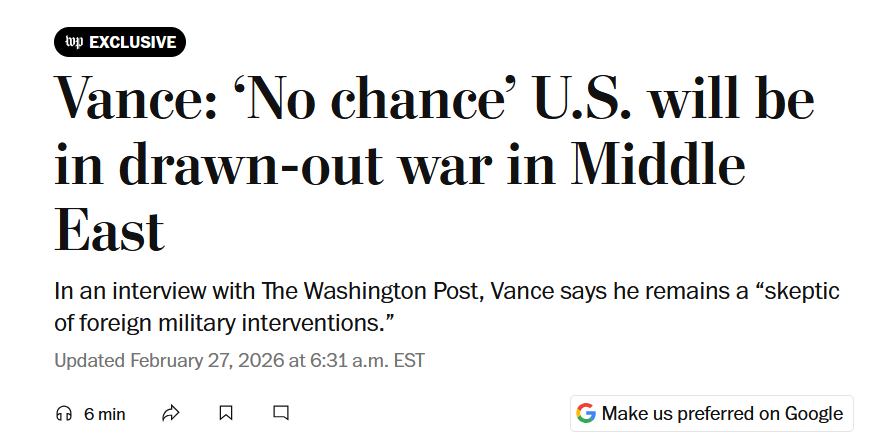
Task: Click the EXCLUSIVE badge label
Action: [132, 42]
